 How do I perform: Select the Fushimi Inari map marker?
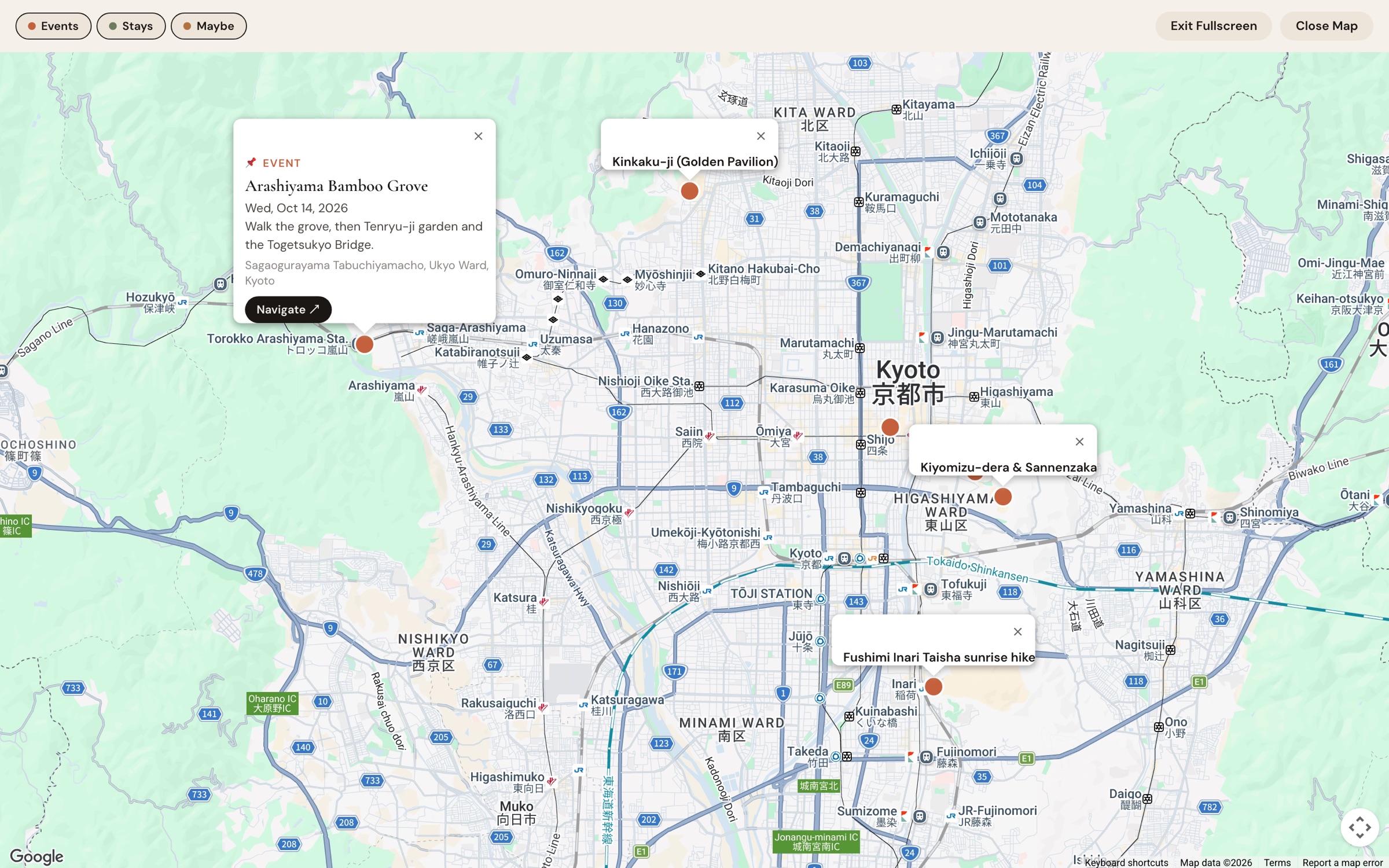[x=934, y=687]
